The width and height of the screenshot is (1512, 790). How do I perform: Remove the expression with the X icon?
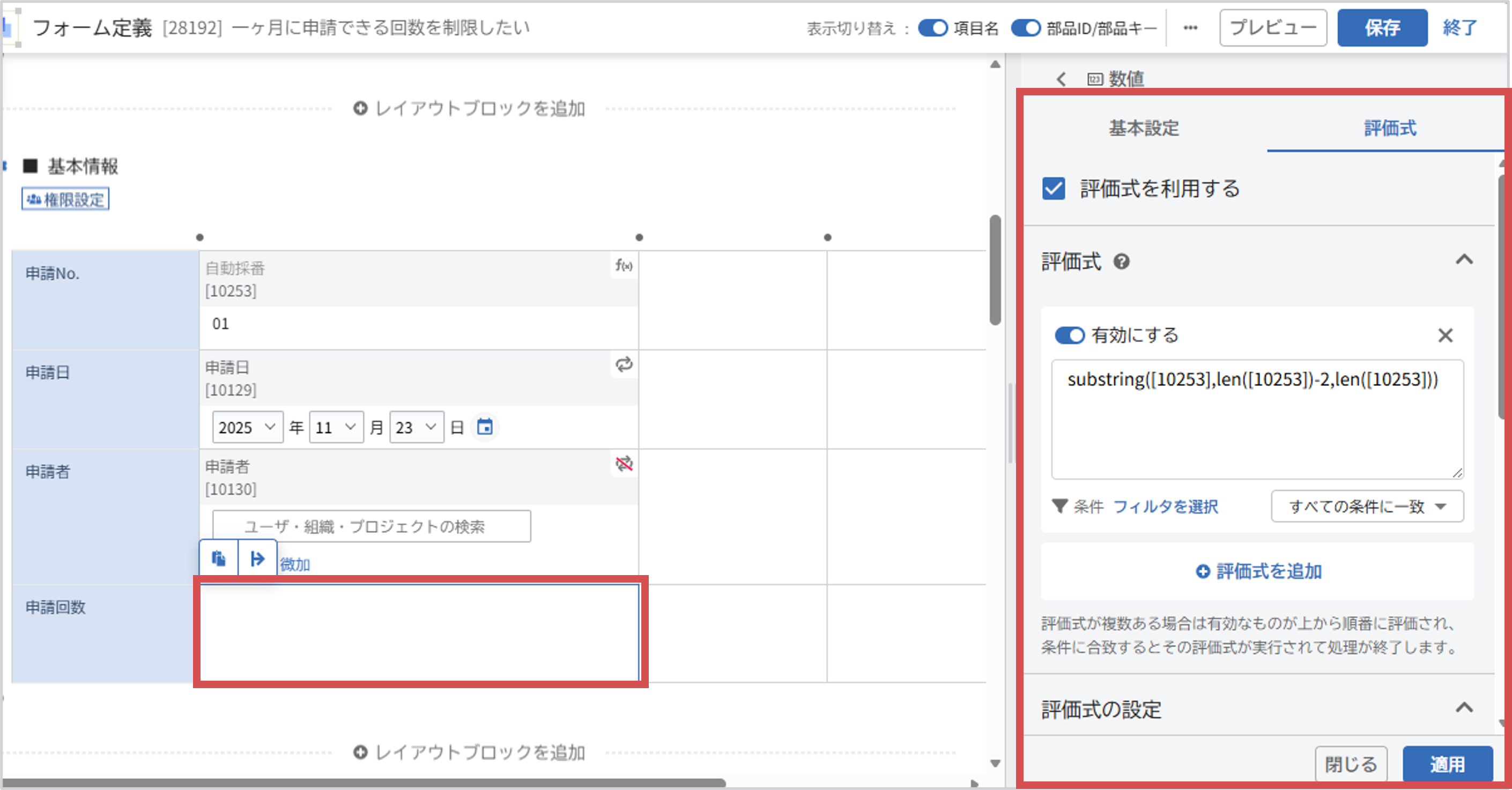1445,335
